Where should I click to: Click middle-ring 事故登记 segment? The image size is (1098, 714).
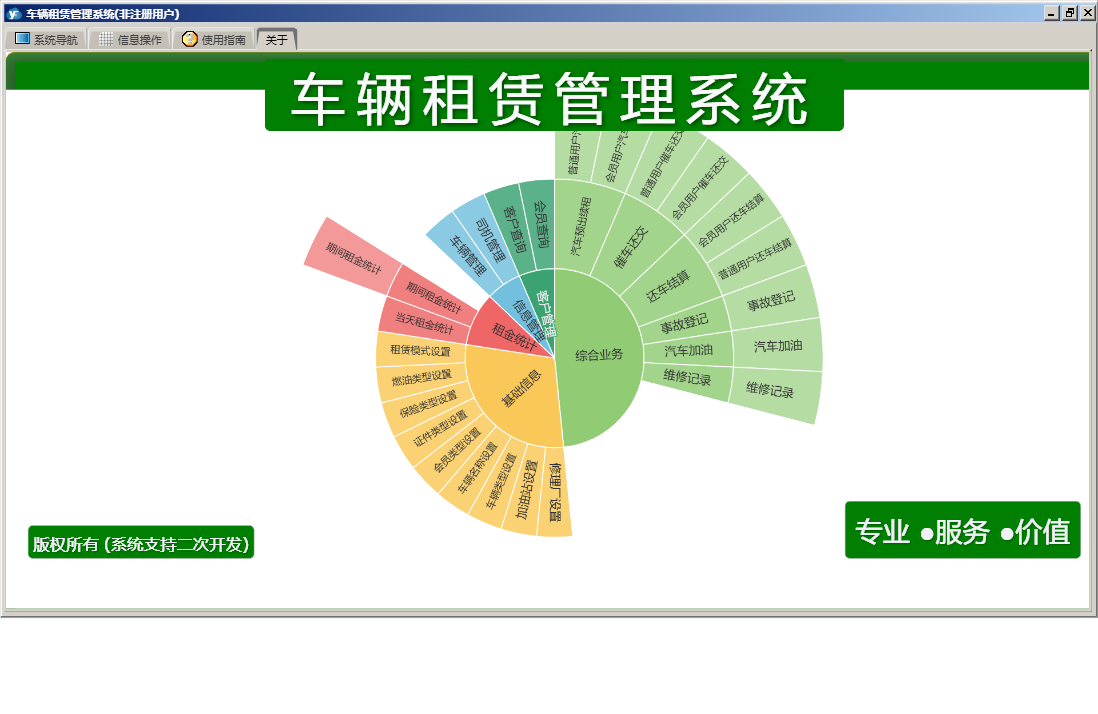click(684, 324)
